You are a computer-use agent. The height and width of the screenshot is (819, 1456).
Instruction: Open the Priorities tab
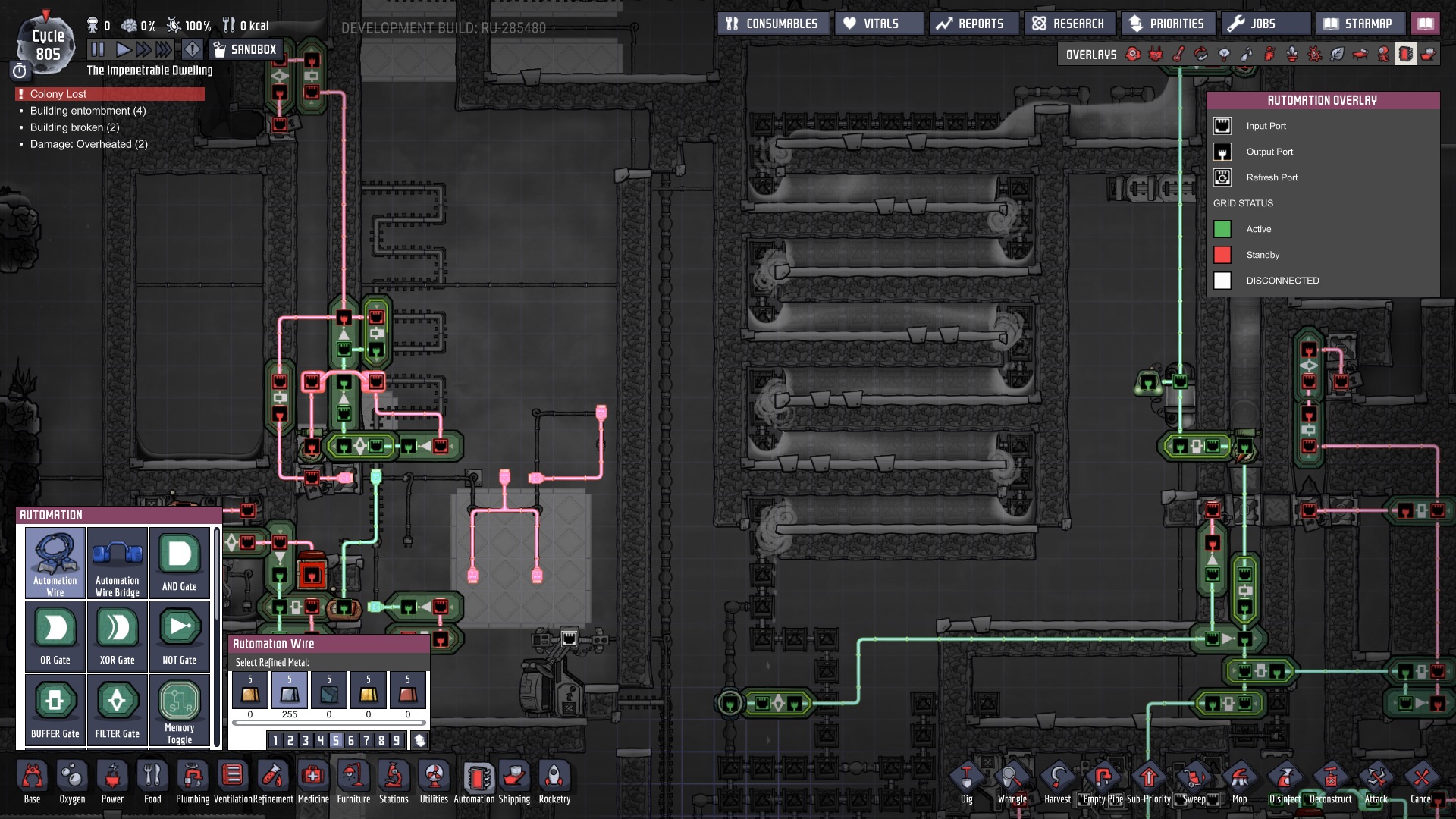click(1168, 24)
